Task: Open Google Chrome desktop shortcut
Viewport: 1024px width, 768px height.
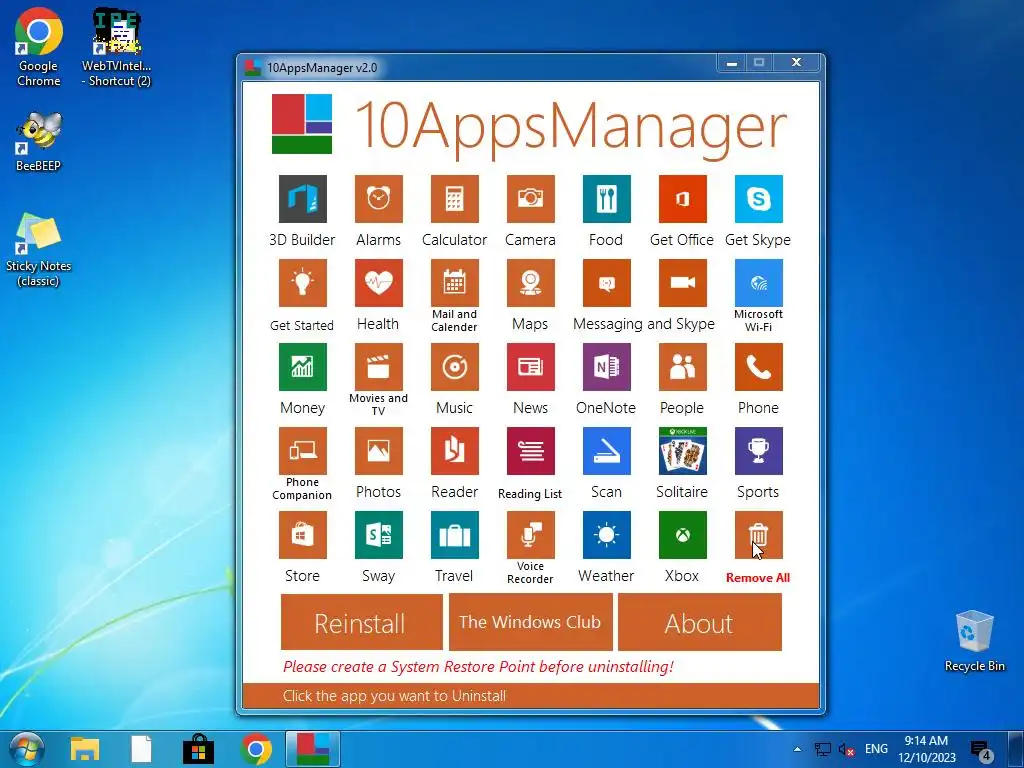Action: [x=39, y=48]
